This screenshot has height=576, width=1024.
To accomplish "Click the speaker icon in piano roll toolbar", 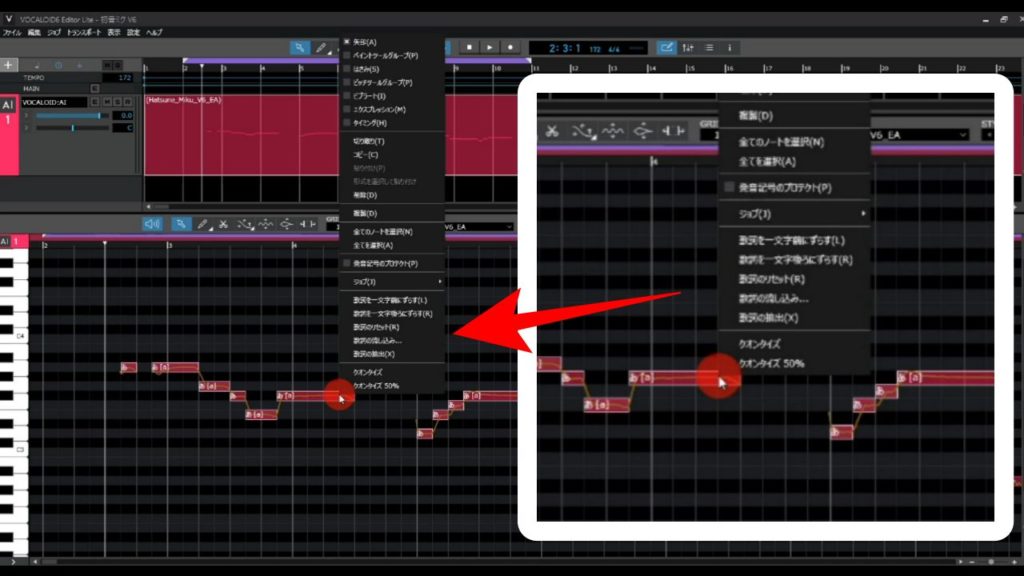I will (152, 224).
